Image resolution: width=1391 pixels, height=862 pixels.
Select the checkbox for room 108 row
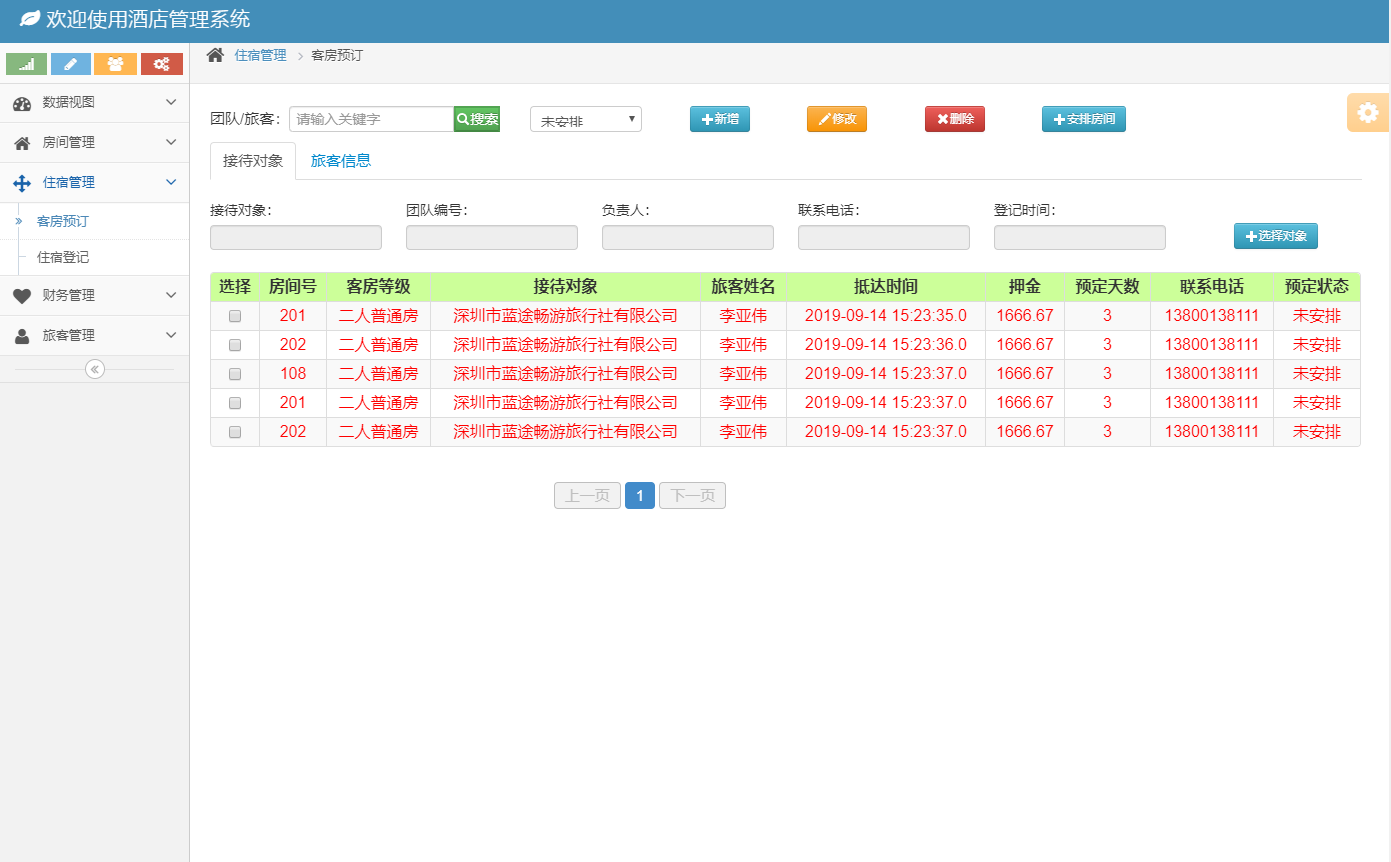[235, 374]
